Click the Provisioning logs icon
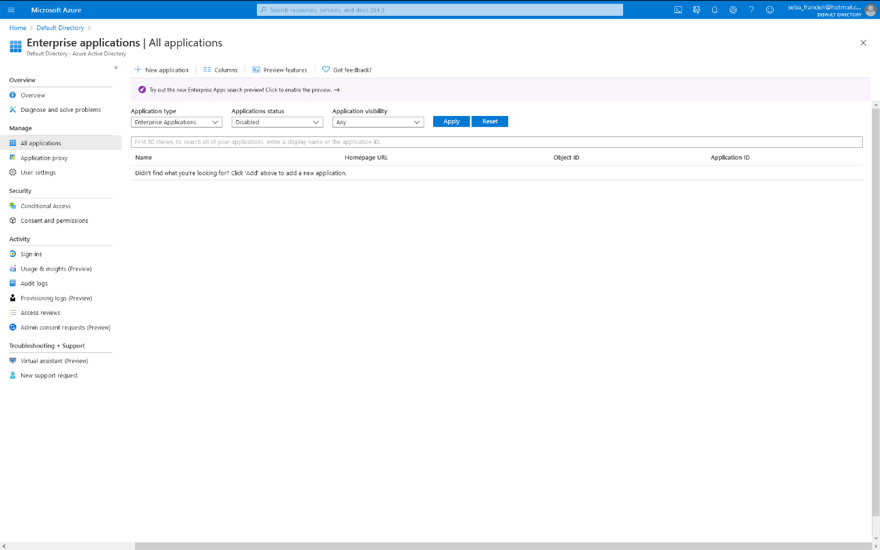Image resolution: width=880 pixels, height=550 pixels. coord(13,298)
